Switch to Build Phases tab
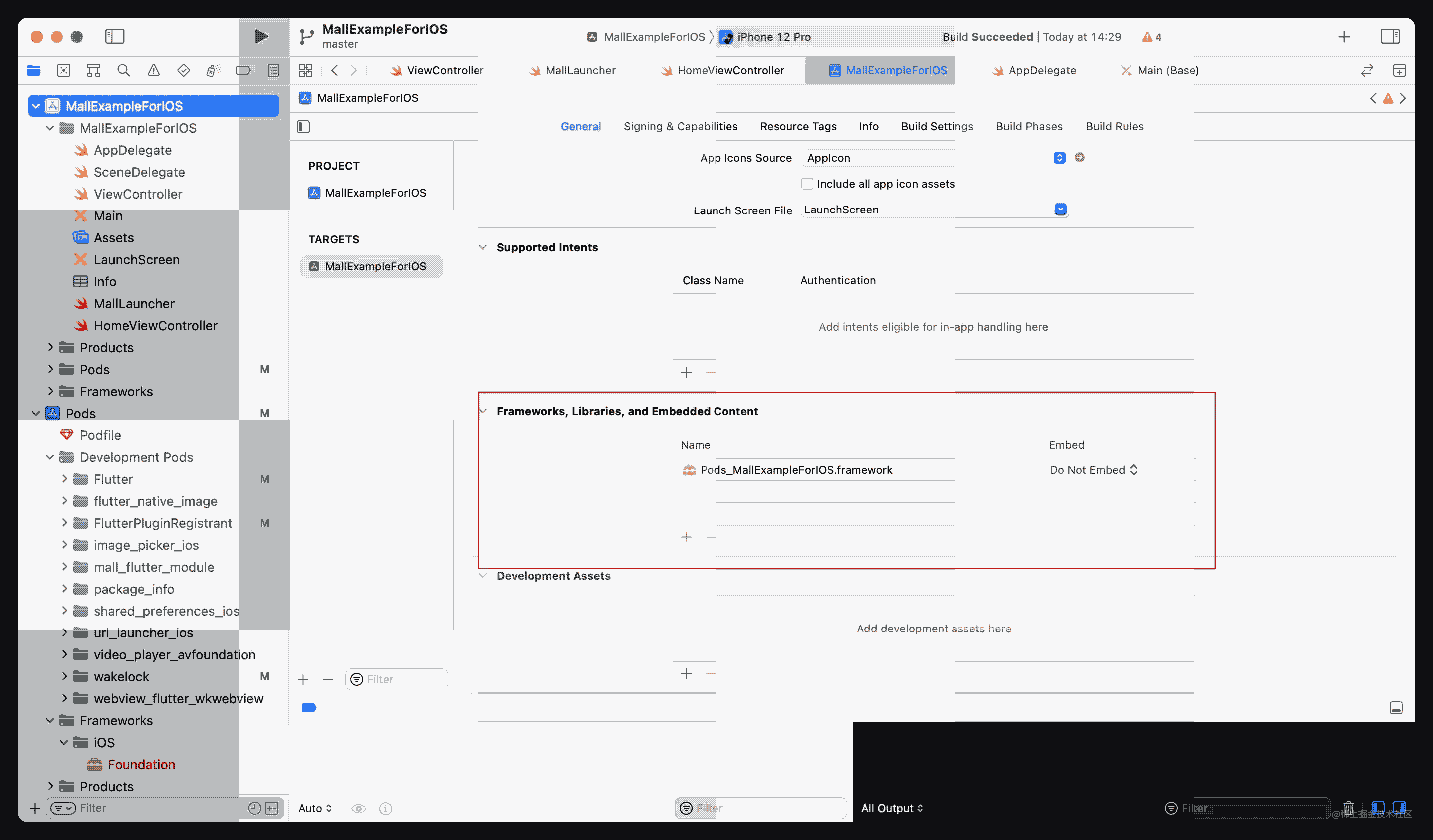 coord(1029,126)
